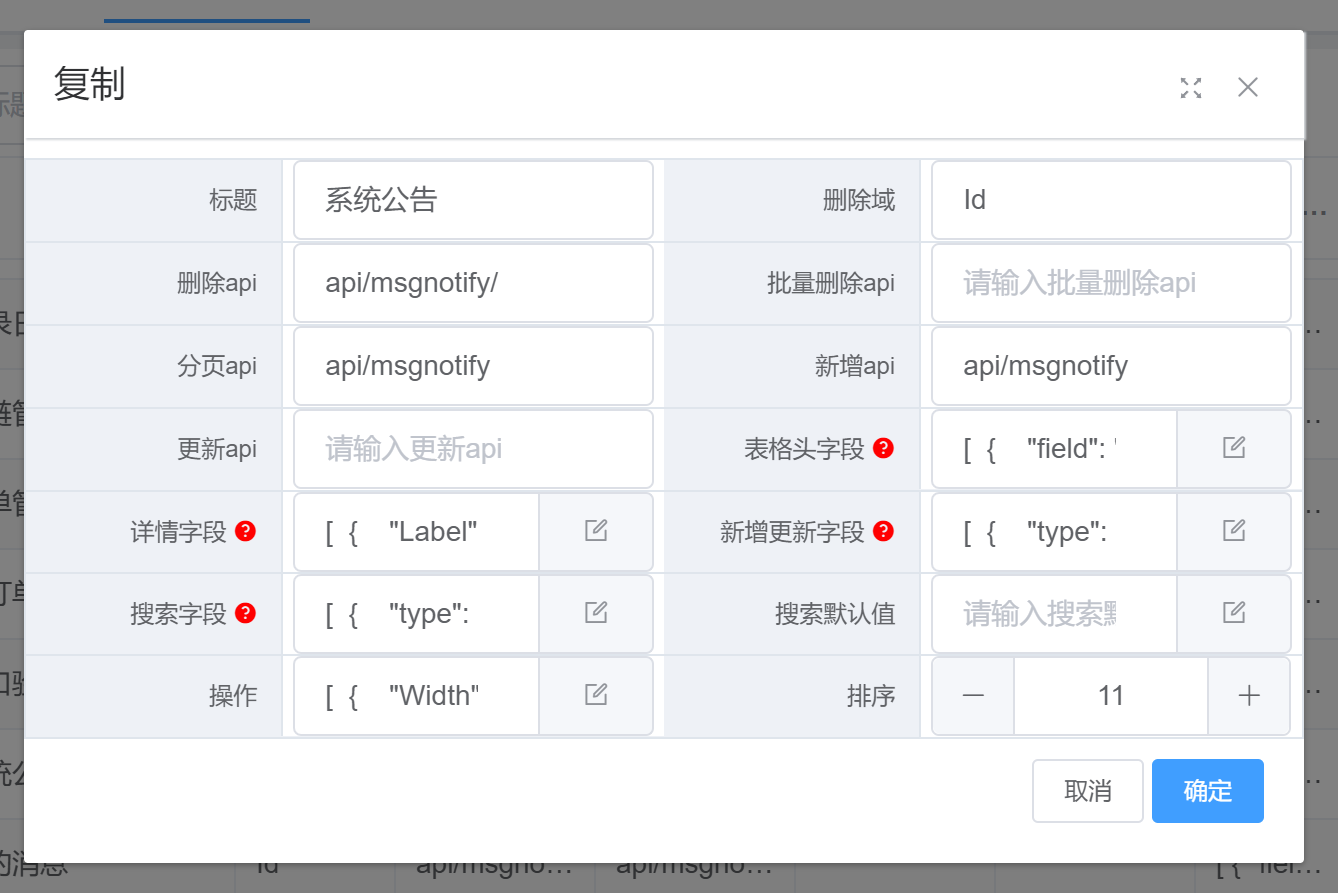Click the 排序 label

[x=871, y=695]
